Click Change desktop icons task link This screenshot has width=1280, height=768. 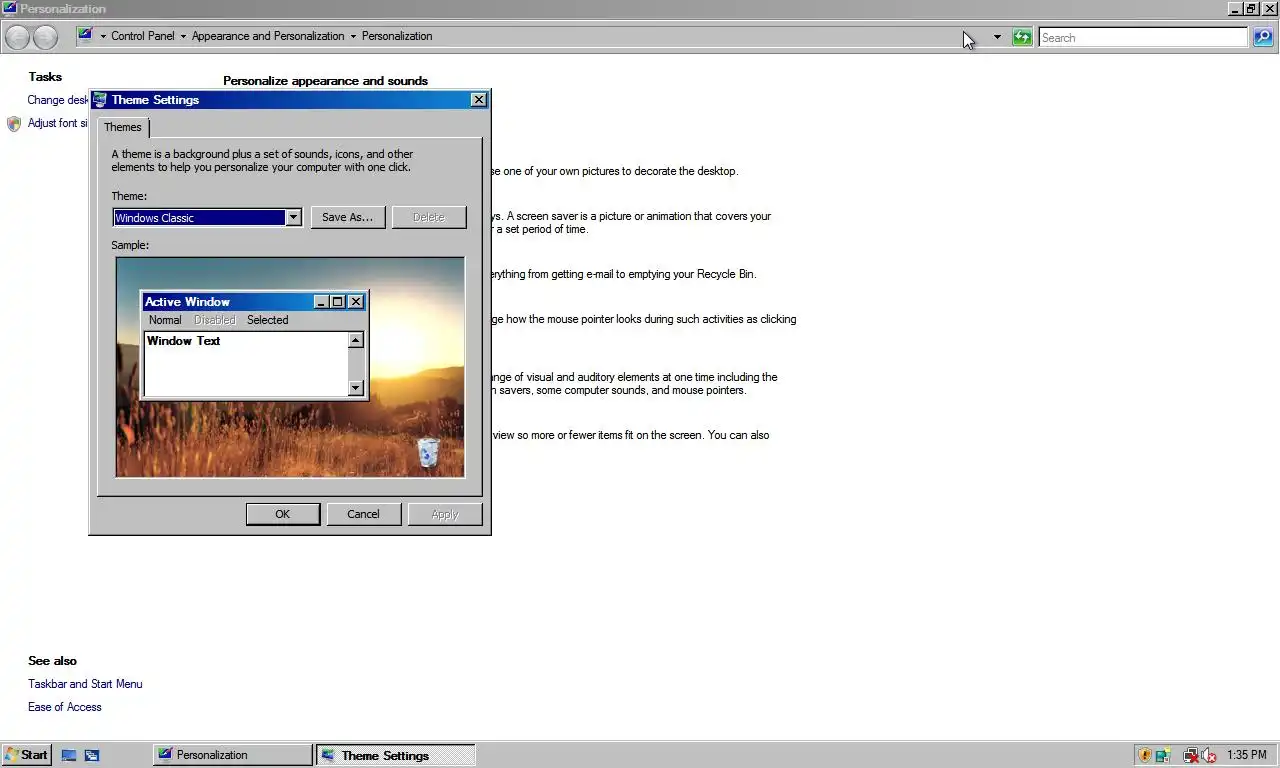tap(58, 100)
